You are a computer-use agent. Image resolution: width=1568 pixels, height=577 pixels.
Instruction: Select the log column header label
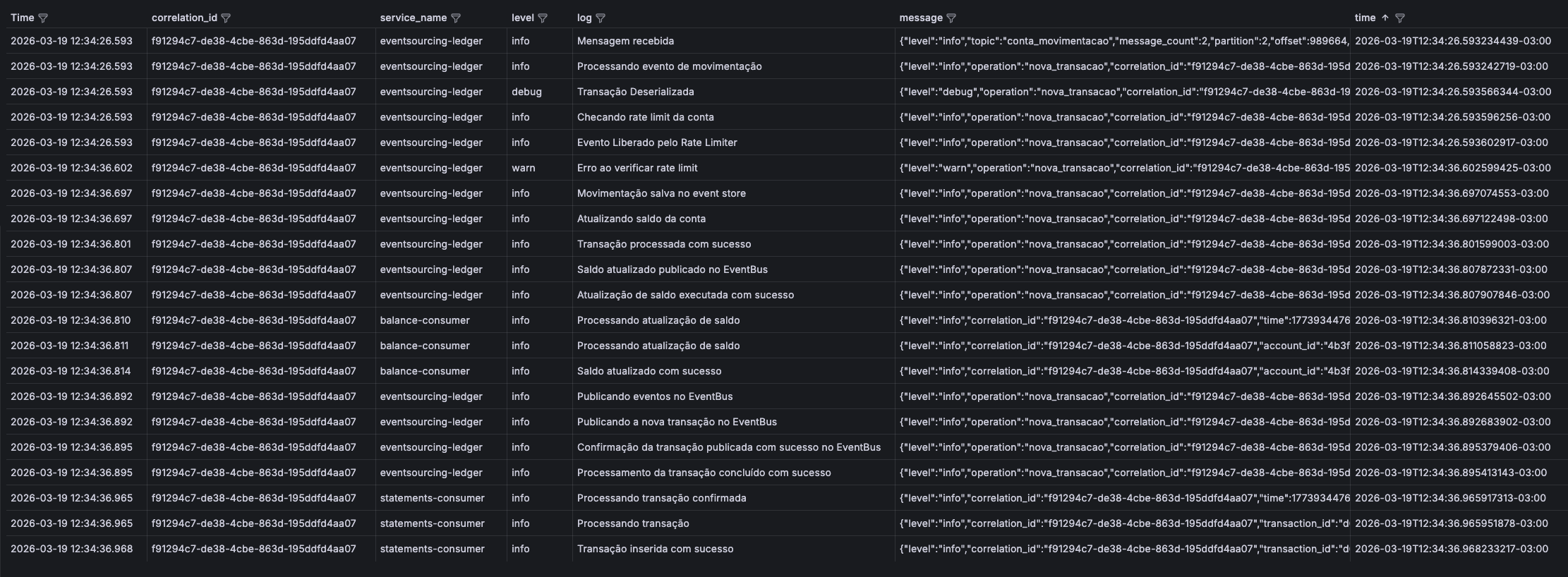click(584, 18)
